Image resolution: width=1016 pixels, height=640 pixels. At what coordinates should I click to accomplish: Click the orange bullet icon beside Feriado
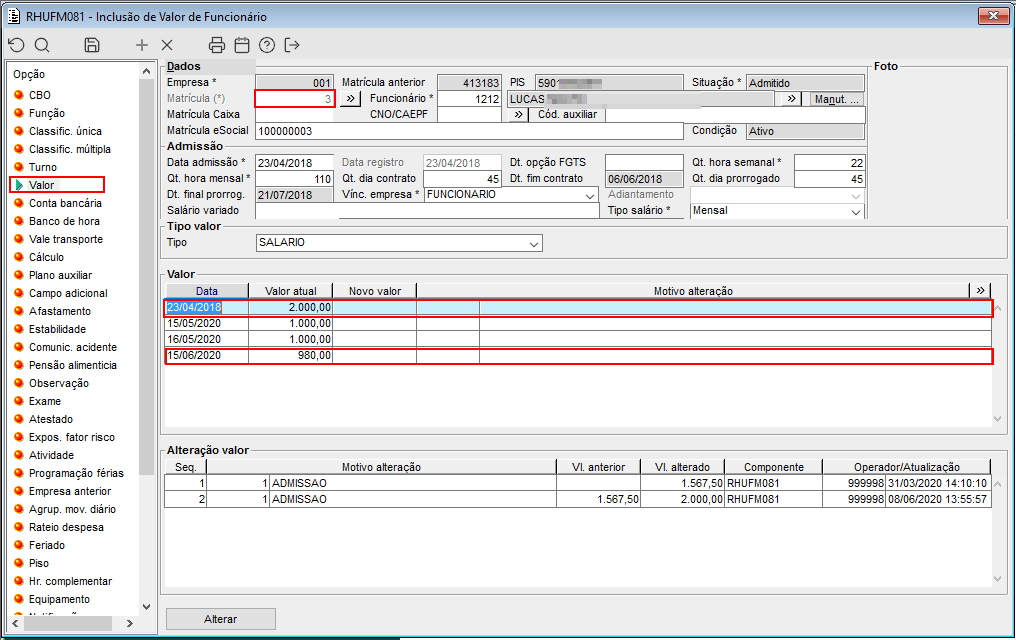point(19,545)
